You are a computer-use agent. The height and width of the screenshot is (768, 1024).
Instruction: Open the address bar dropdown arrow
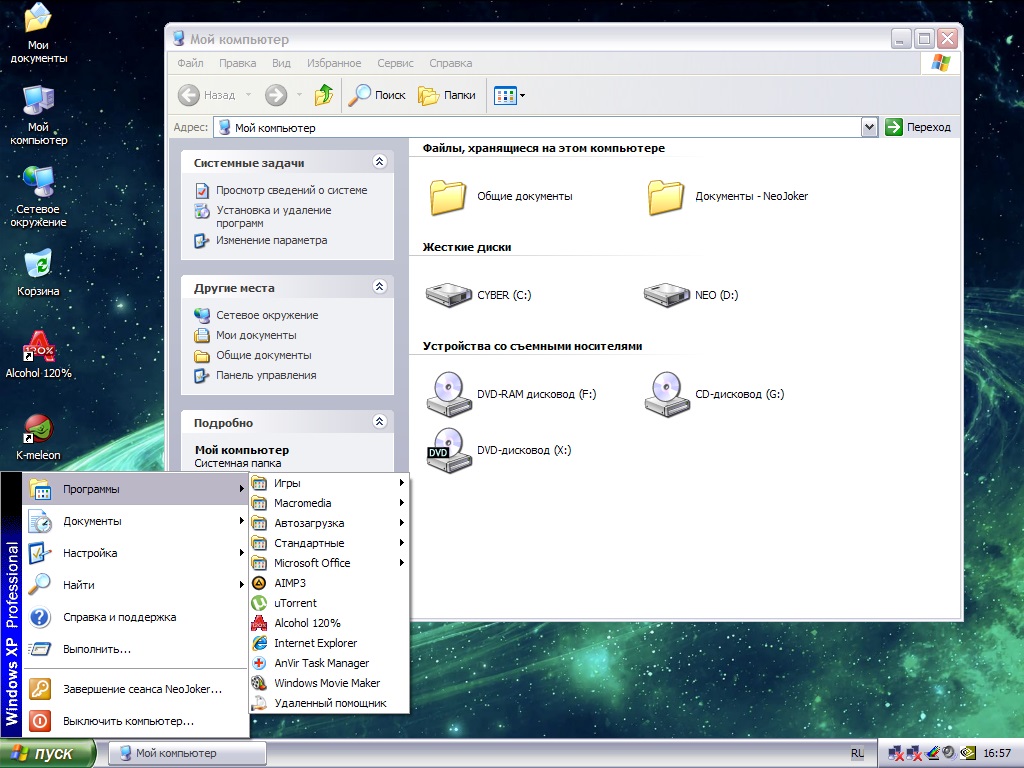[x=869, y=128]
